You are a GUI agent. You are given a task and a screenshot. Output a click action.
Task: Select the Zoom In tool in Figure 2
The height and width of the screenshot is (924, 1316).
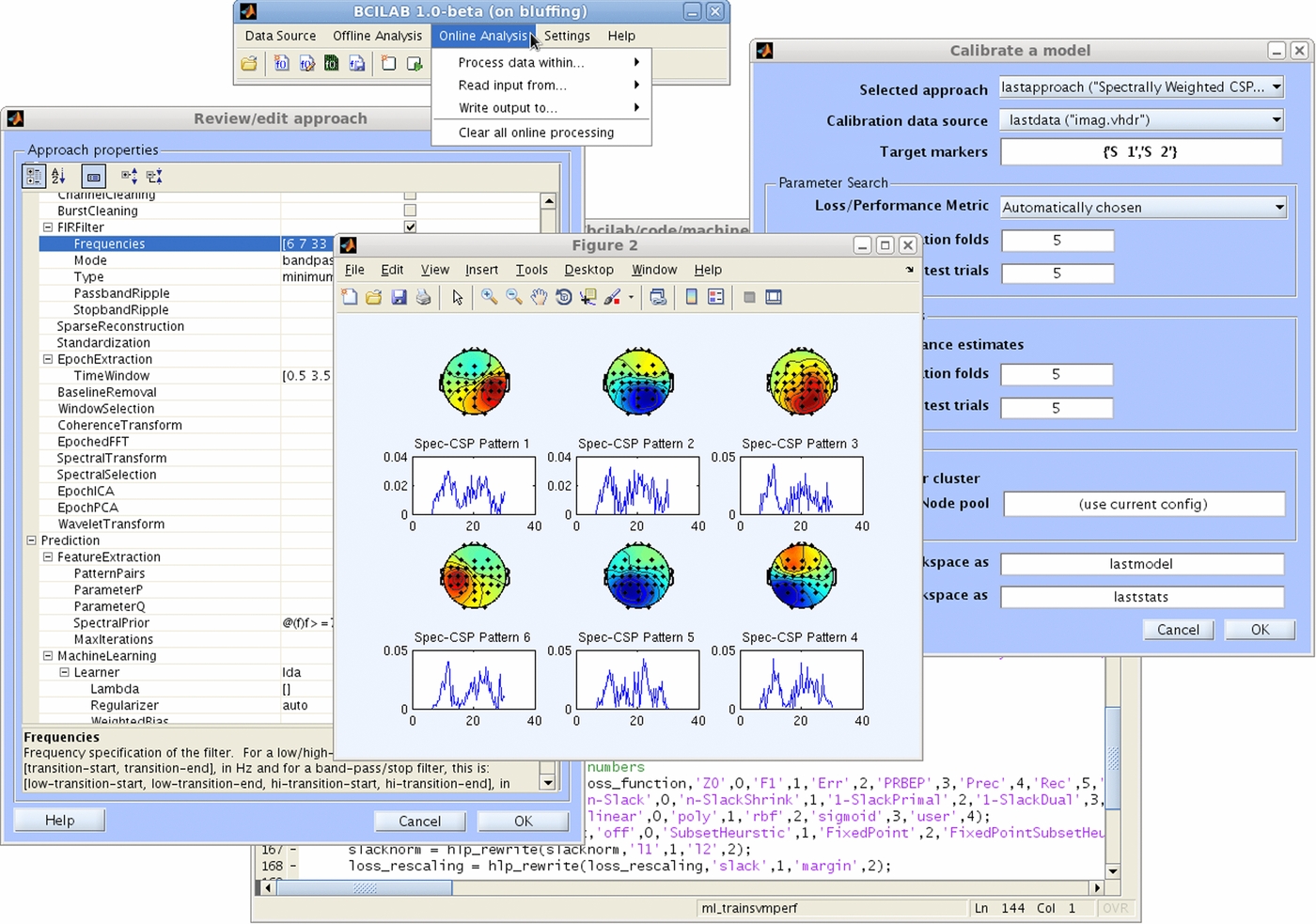pos(489,297)
